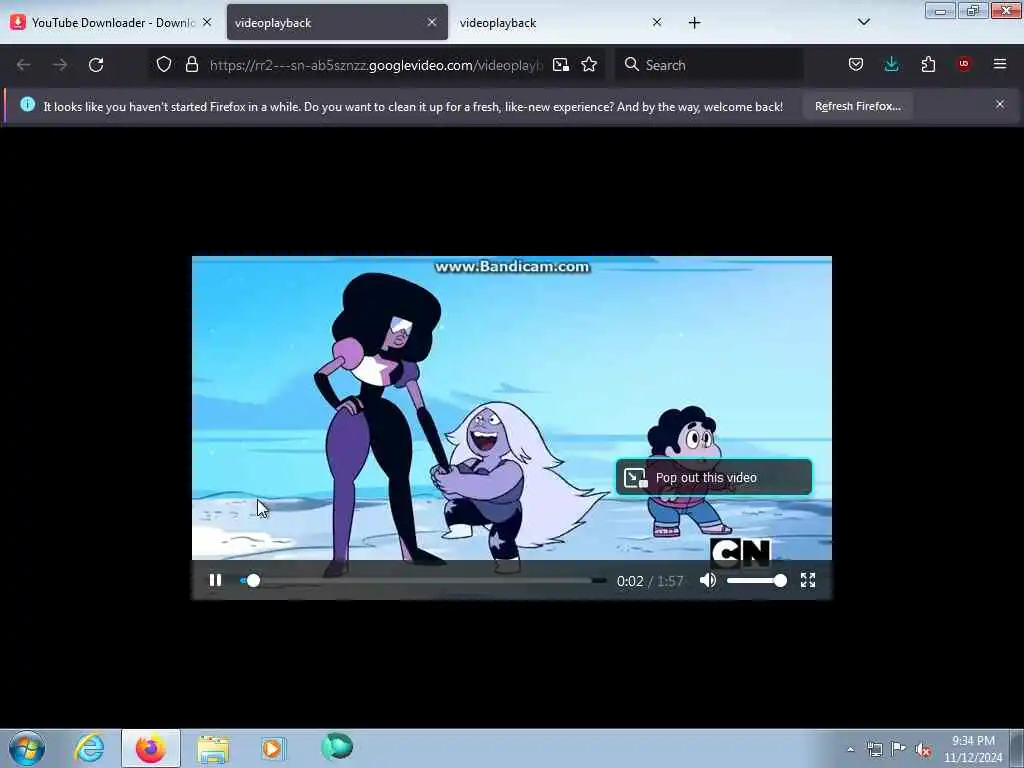Click the video volume slider
The width and height of the screenshot is (1024, 768).
pyautogui.click(x=756, y=580)
